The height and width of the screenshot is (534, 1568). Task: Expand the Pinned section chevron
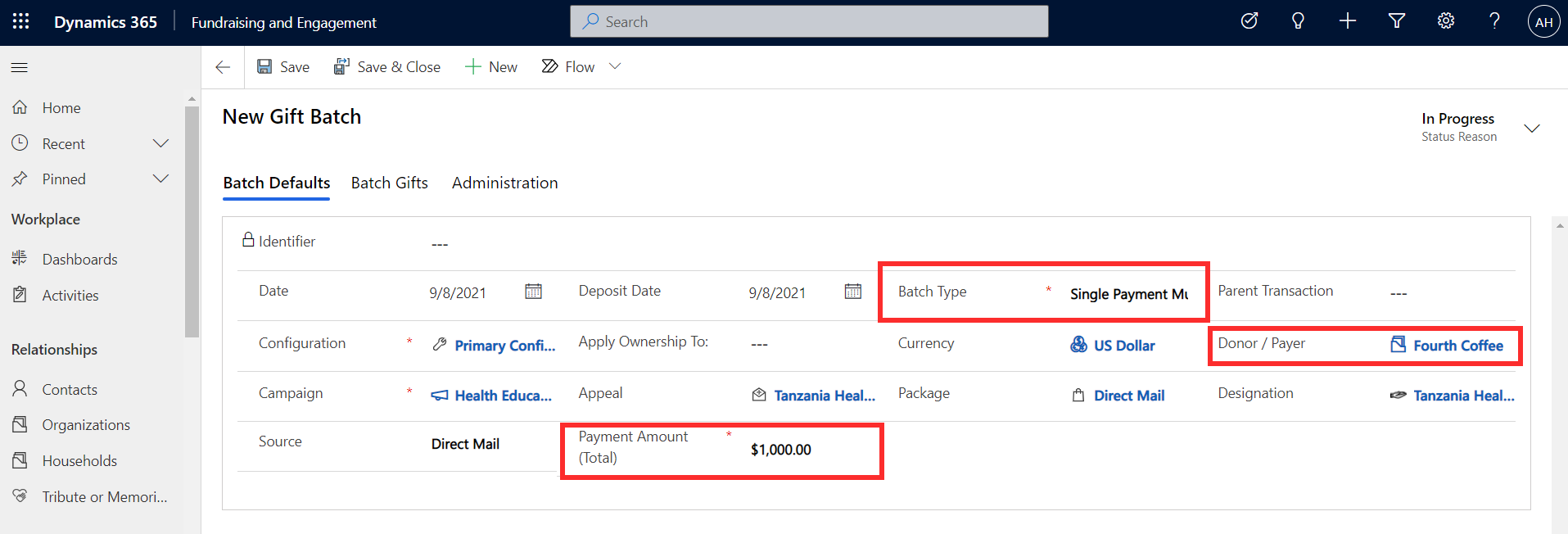pyautogui.click(x=161, y=179)
